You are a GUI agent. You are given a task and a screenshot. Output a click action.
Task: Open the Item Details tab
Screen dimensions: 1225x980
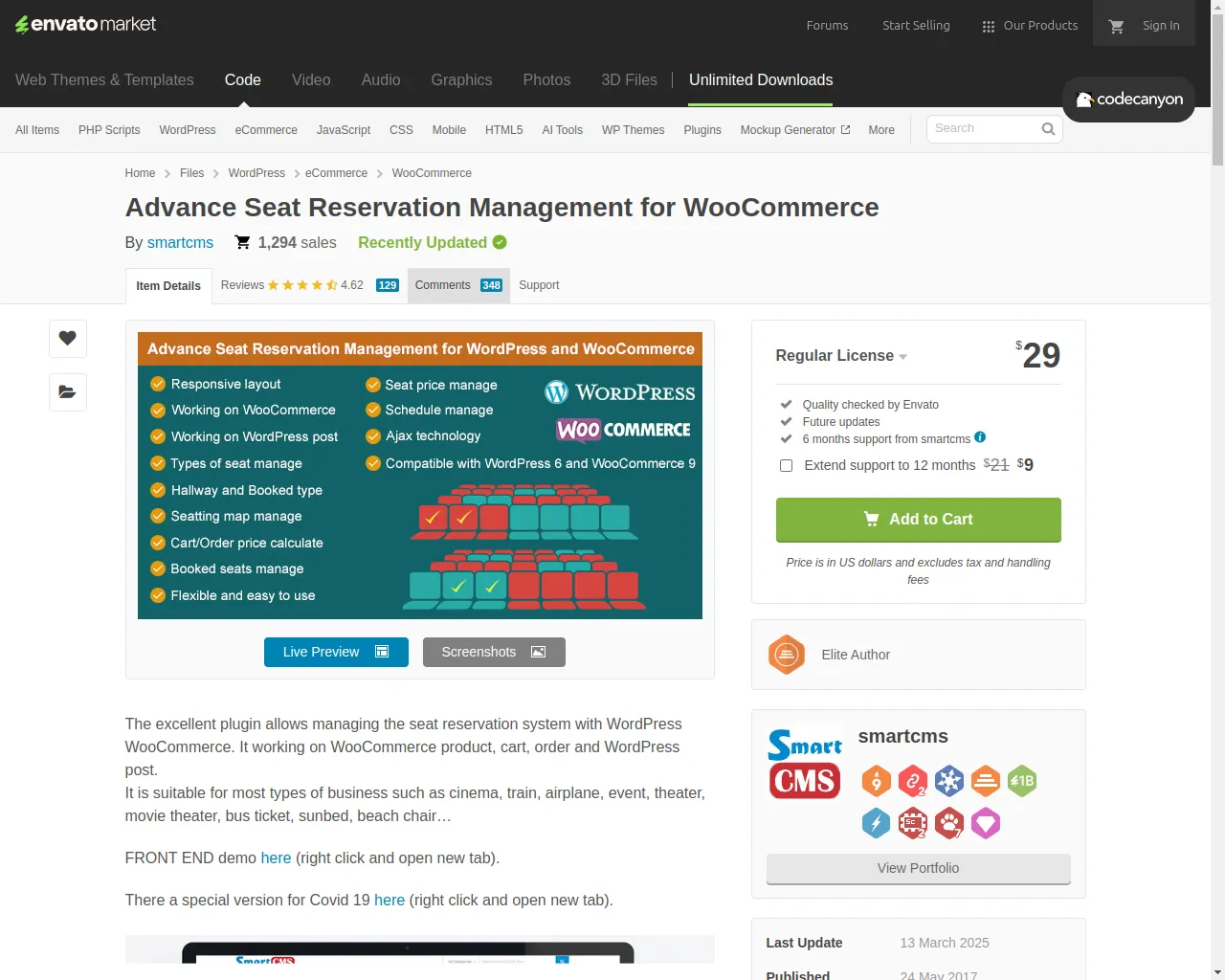click(168, 286)
